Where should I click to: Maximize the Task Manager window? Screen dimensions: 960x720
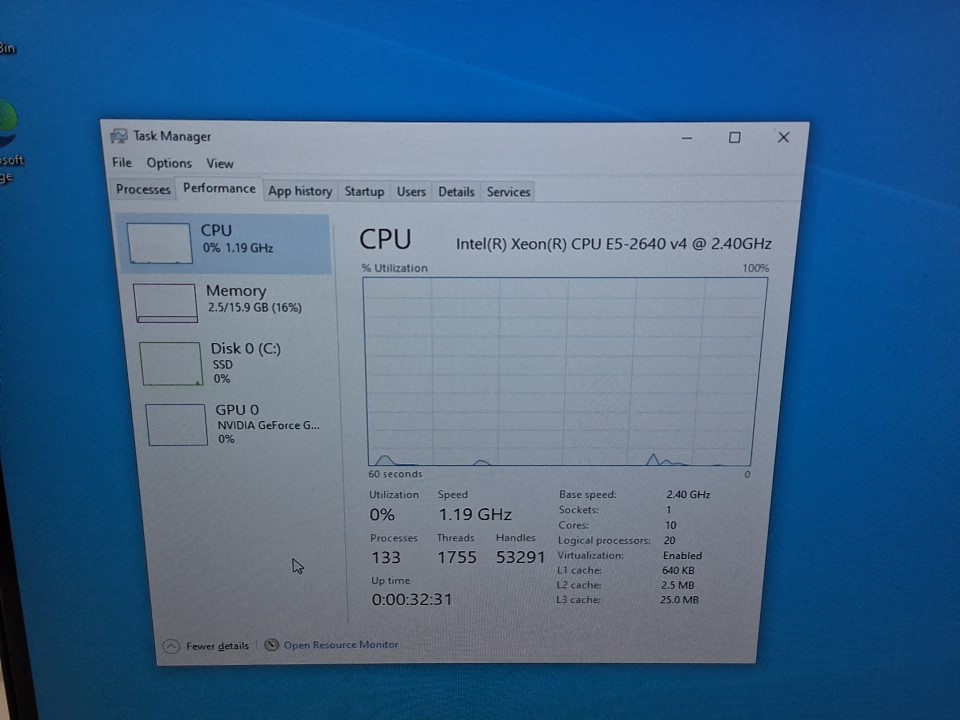click(734, 138)
